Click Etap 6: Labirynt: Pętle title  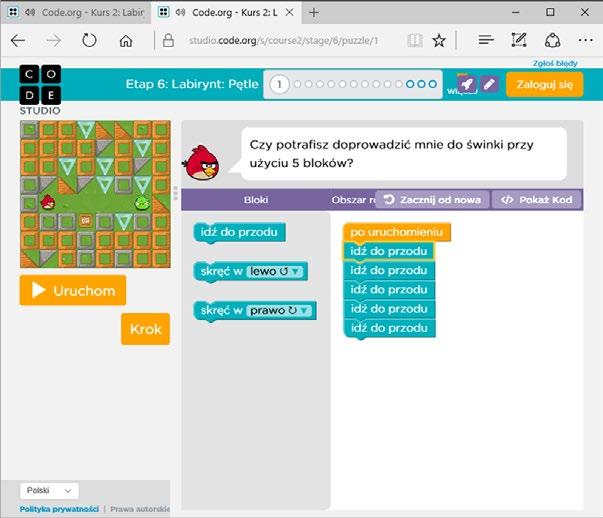[x=192, y=84]
